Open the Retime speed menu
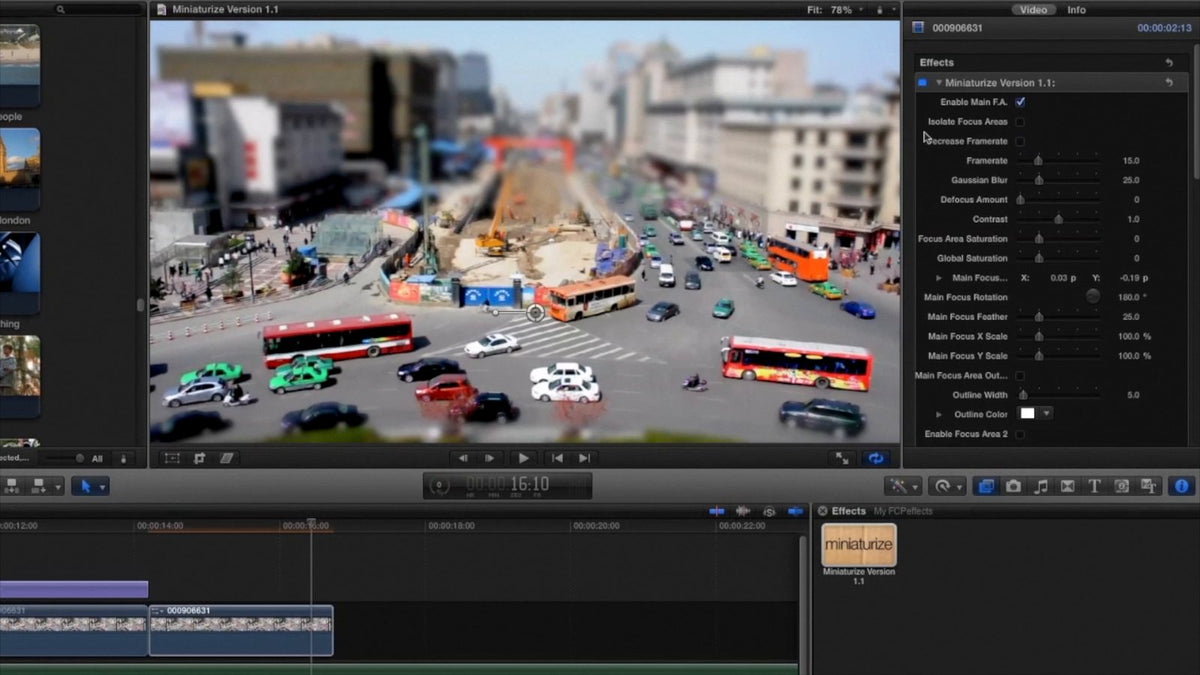The height and width of the screenshot is (675, 1200). pos(946,486)
